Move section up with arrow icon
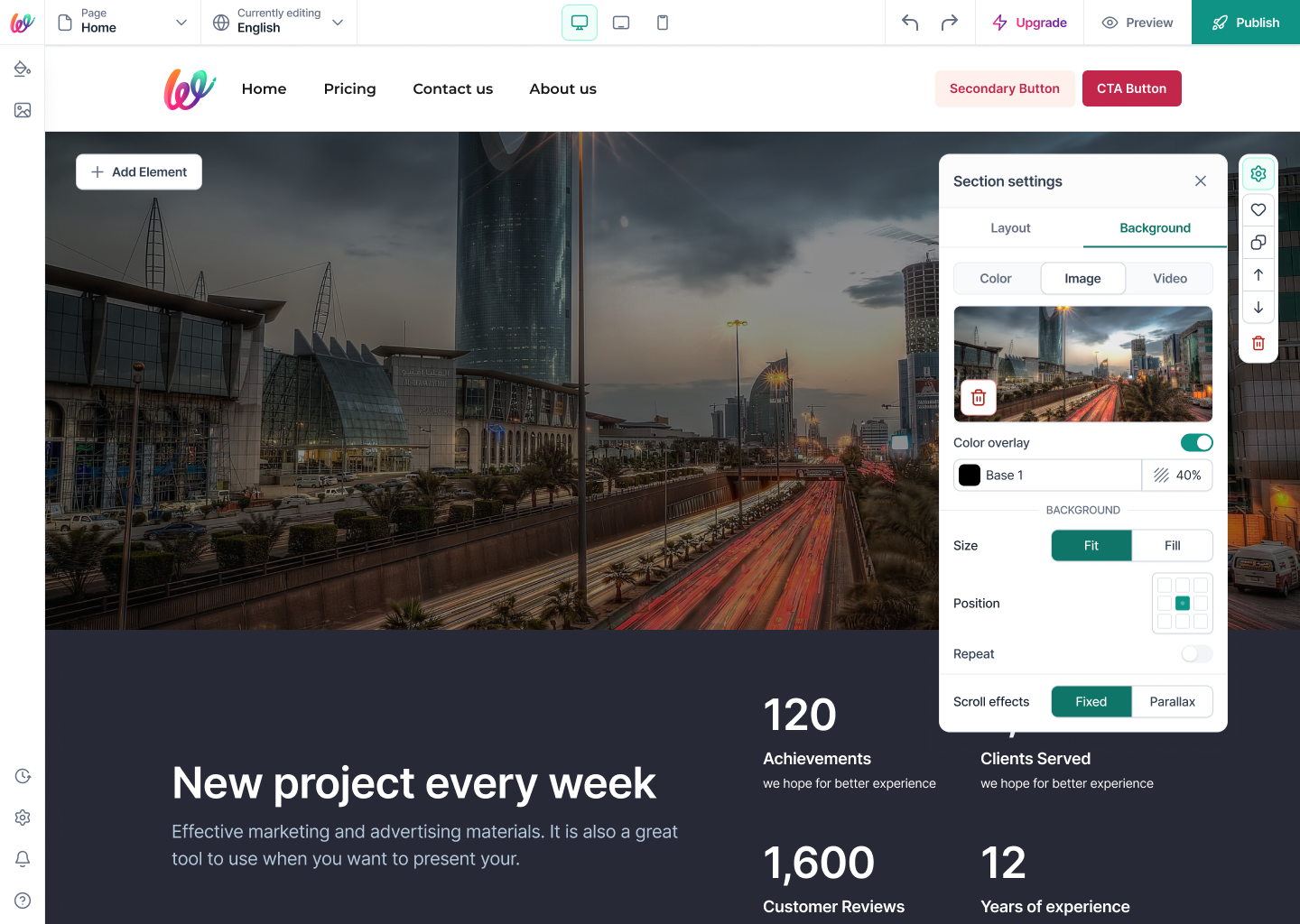Viewport: 1300px width, 924px height. pos(1258,274)
